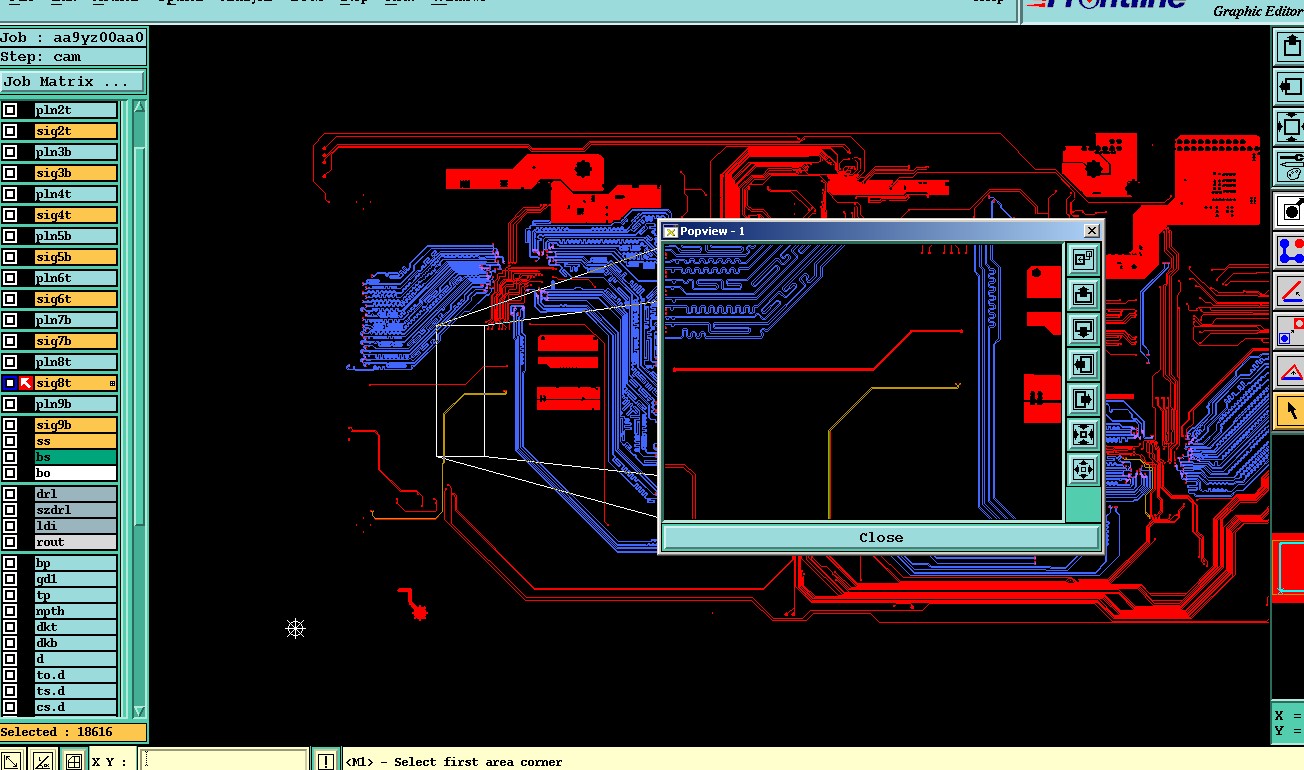Toggle display checkbox for layer sig2t
Image resolution: width=1304 pixels, height=770 pixels.
click(10, 131)
